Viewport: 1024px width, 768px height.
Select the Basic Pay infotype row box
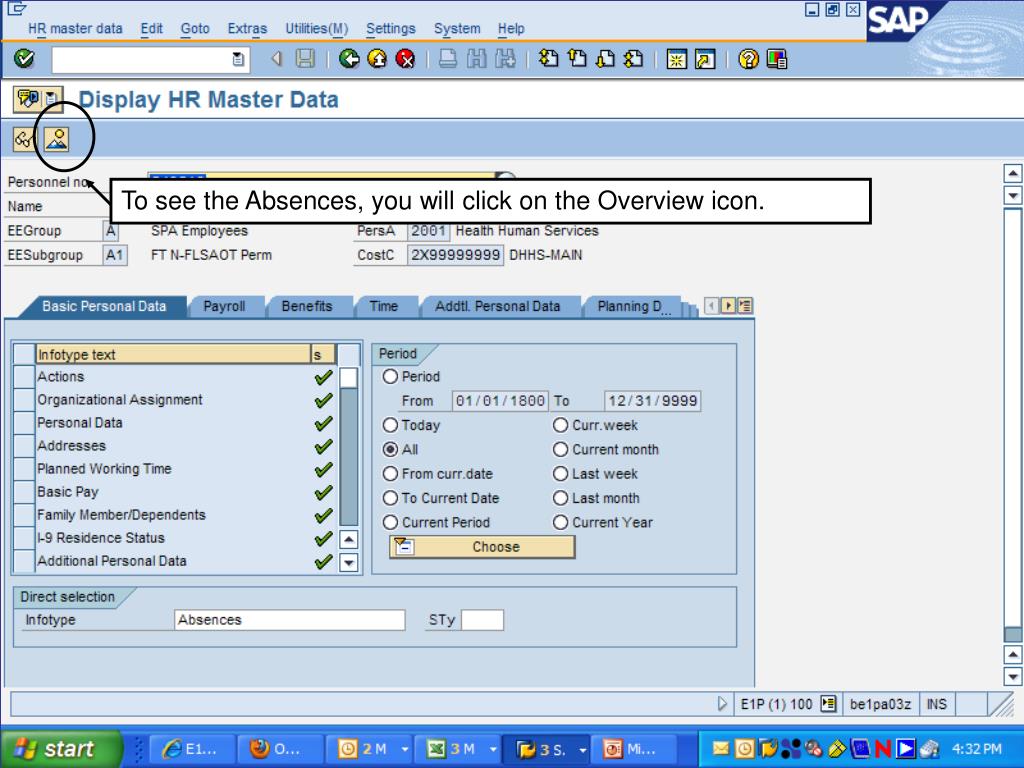point(24,492)
